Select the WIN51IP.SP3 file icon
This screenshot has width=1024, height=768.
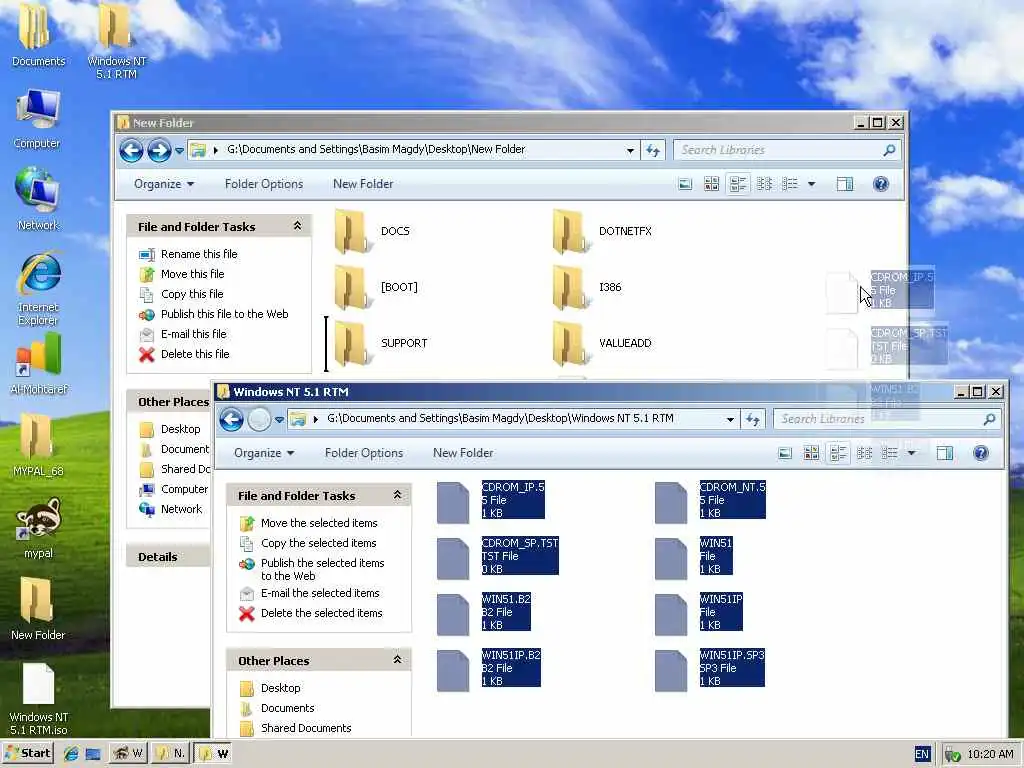pos(671,670)
